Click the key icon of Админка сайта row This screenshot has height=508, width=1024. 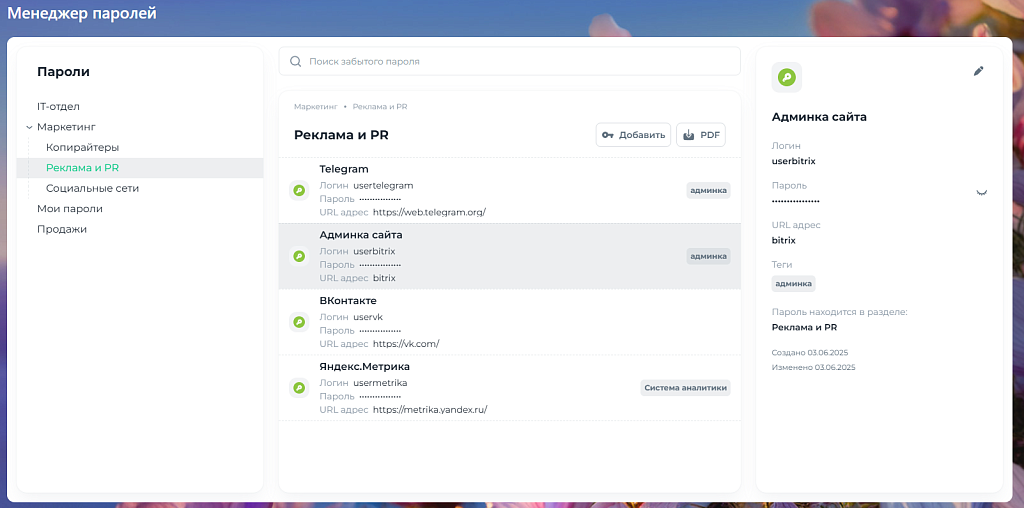[298, 256]
